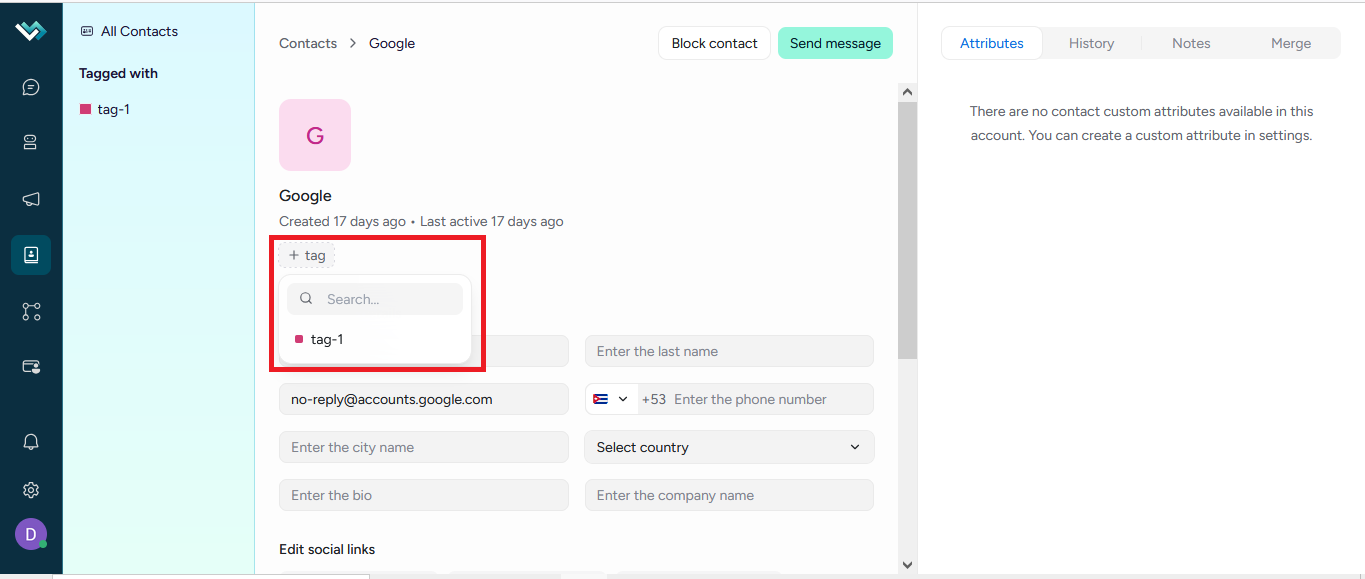Open the app logo home icon
This screenshot has height=579, width=1365.
[x=31, y=31]
